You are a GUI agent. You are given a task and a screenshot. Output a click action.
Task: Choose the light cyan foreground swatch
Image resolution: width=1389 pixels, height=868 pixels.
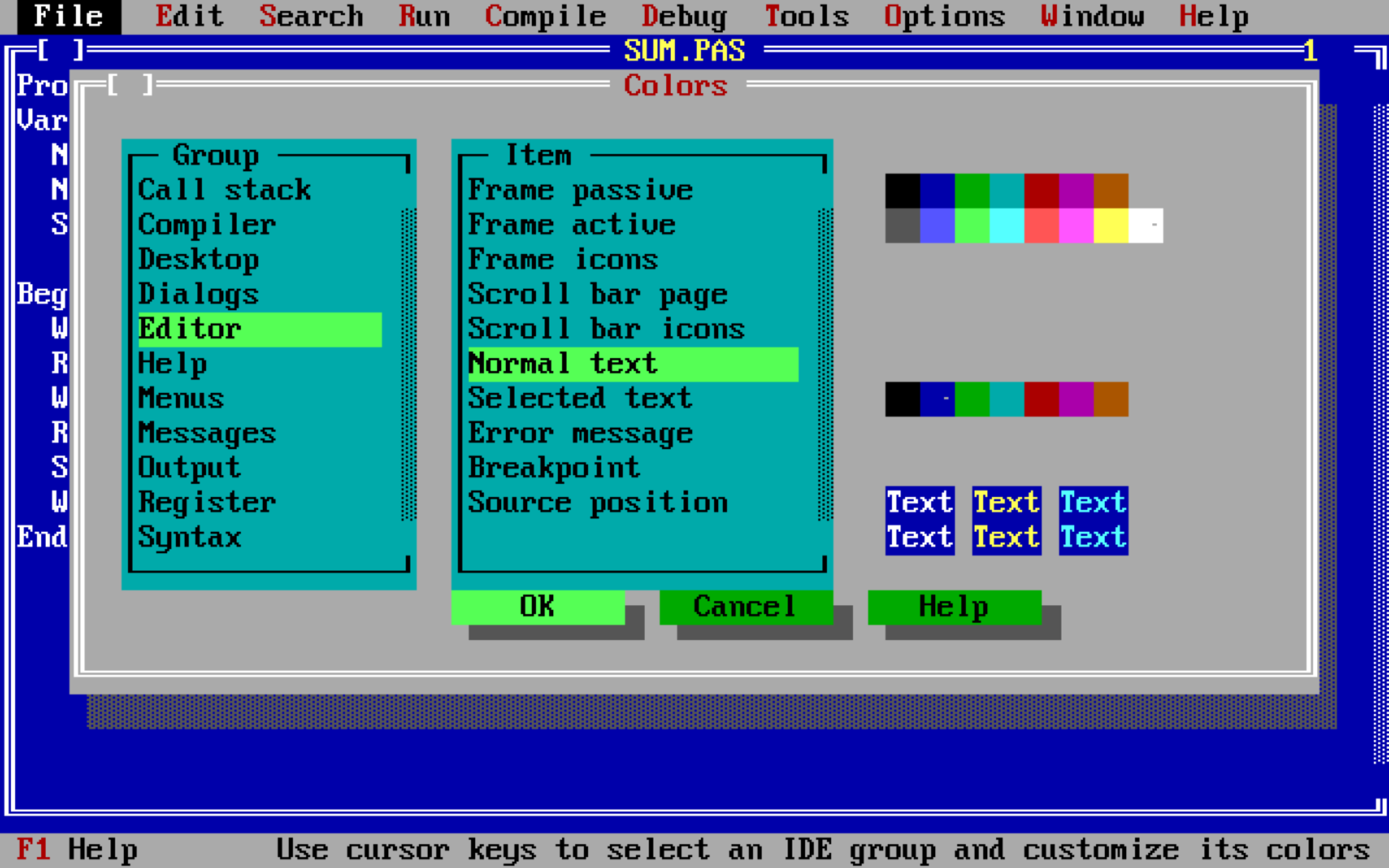pos(1006,226)
